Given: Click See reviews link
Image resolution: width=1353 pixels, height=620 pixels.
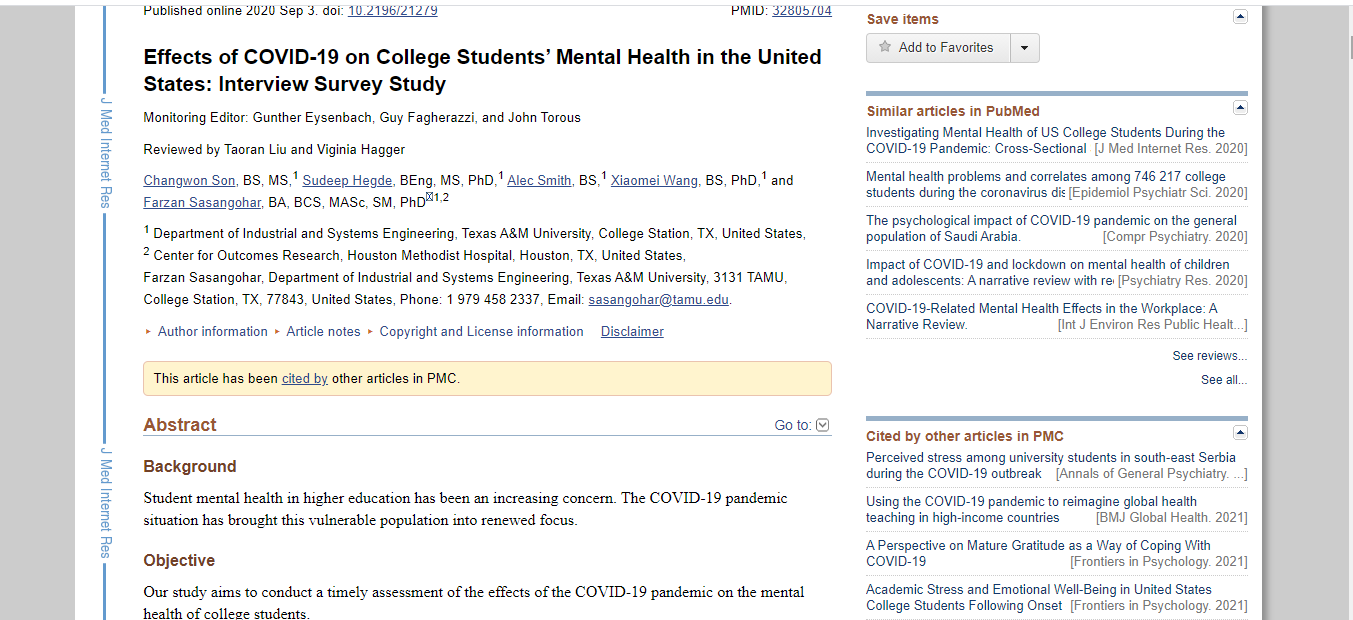Looking at the screenshot, I should [1209, 356].
